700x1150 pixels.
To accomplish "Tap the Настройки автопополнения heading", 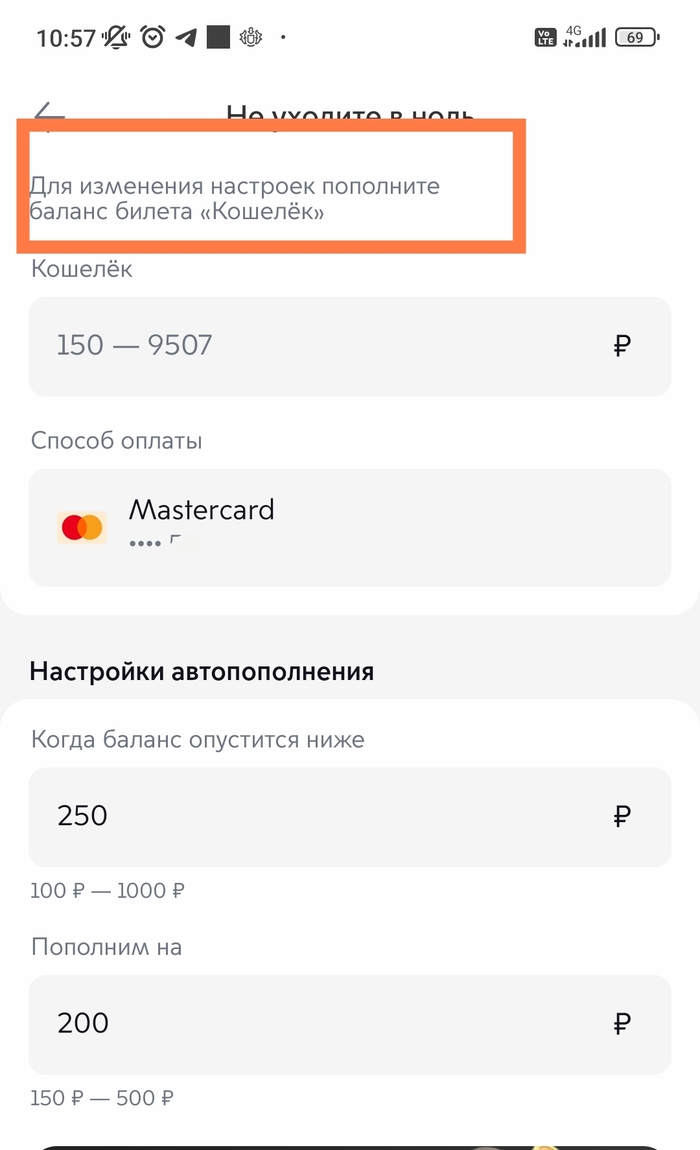I will (202, 671).
